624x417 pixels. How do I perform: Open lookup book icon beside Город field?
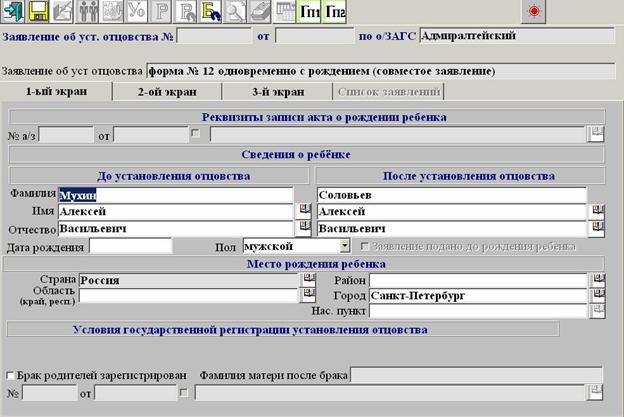[x=598, y=295]
